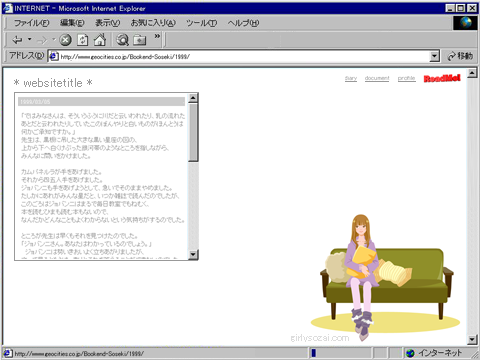Click the red ReadMe! banner
The image size is (480, 360).
pos(442,78)
